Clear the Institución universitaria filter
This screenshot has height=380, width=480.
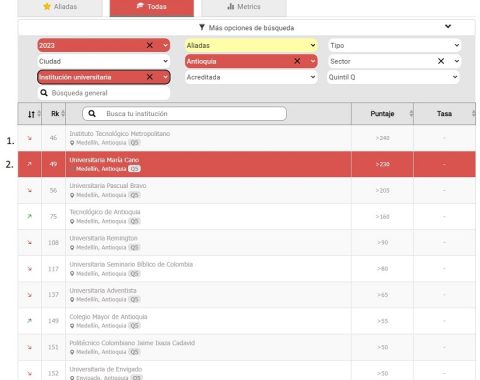click(x=150, y=77)
